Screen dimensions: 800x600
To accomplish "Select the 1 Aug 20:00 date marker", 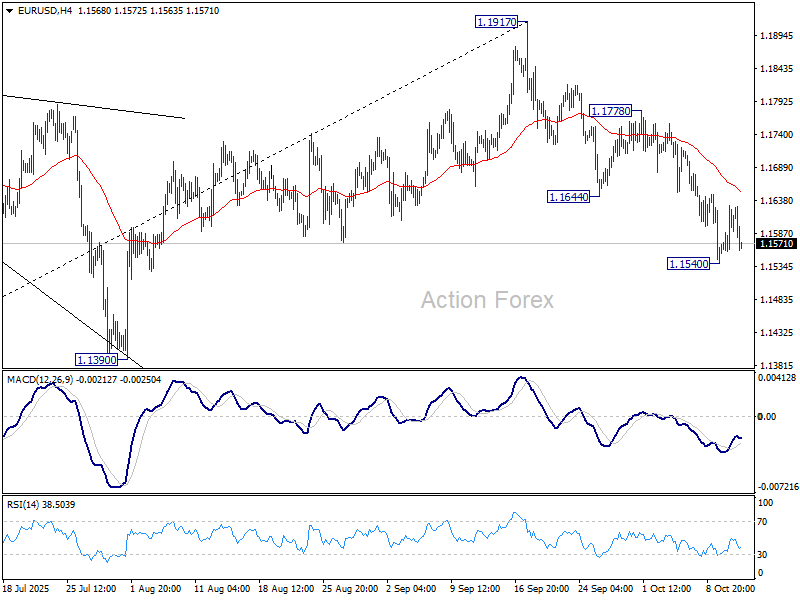I will click(153, 590).
